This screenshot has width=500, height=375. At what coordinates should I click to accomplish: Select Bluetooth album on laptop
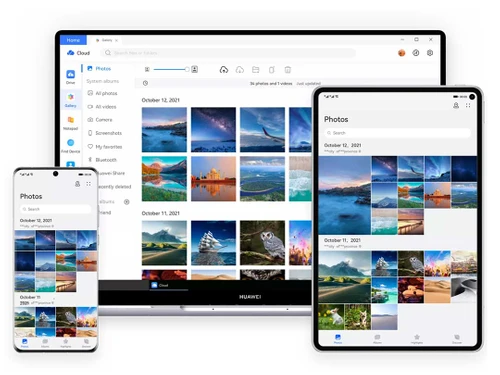(102, 160)
